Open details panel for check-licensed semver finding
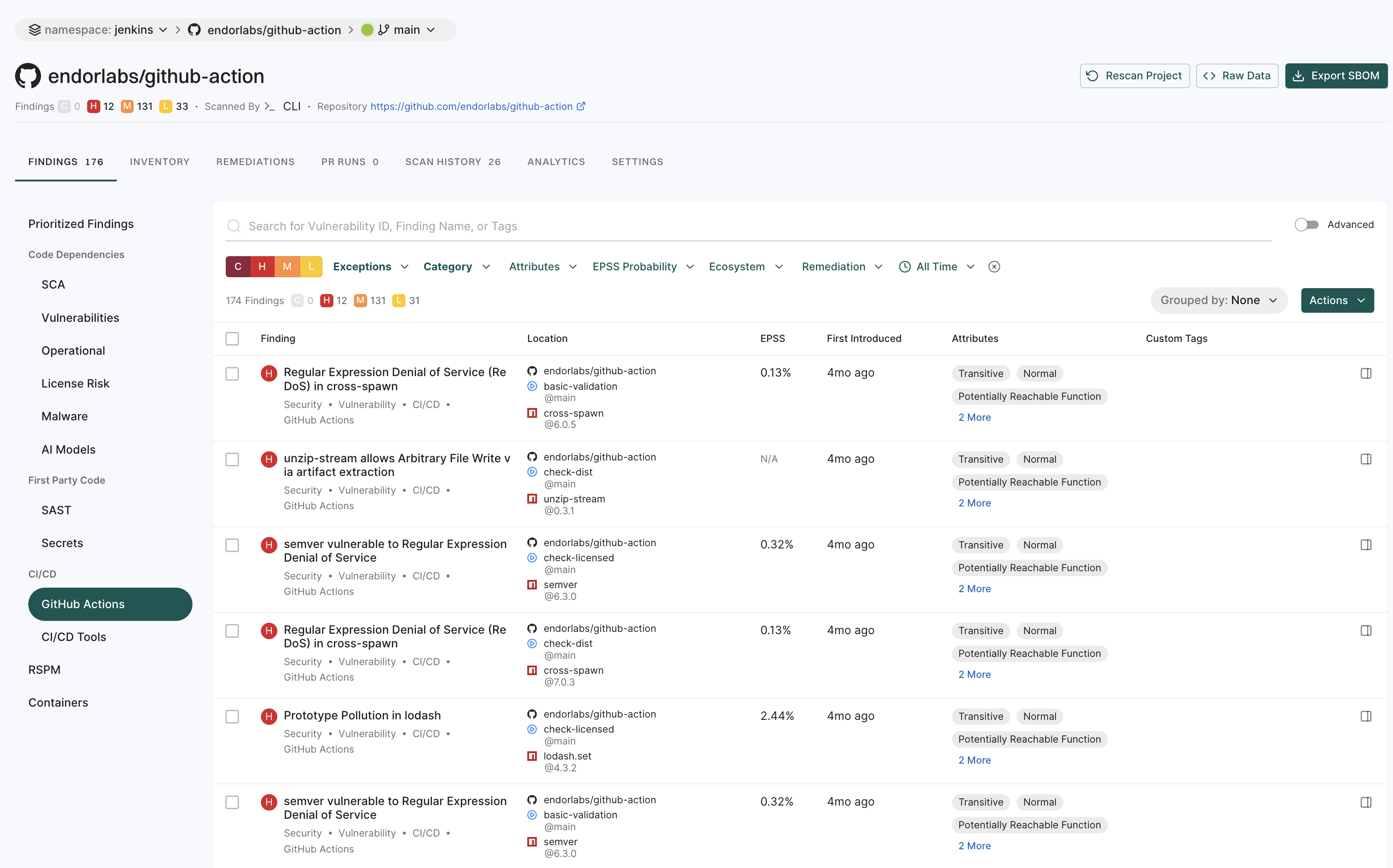This screenshot has height=868, width=1393. [x=1366, y=544]
